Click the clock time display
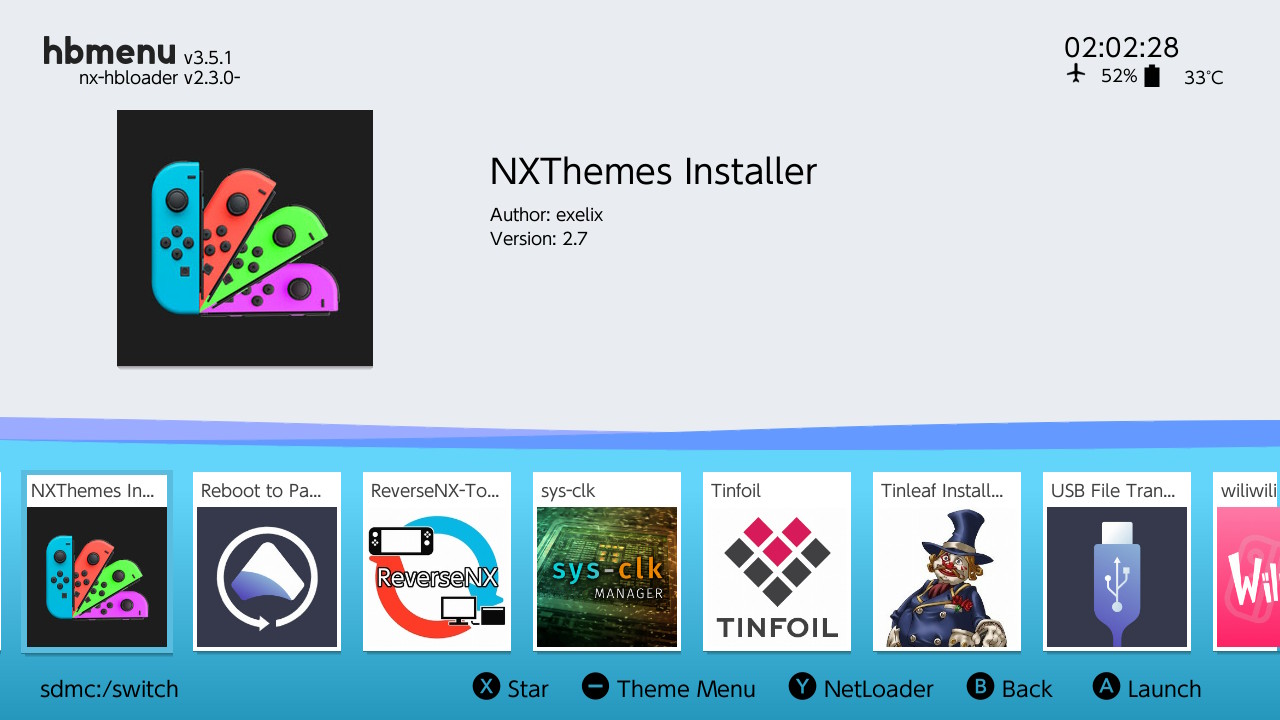The height and width of the screenshot is (720, 1280). point(1121,47)
